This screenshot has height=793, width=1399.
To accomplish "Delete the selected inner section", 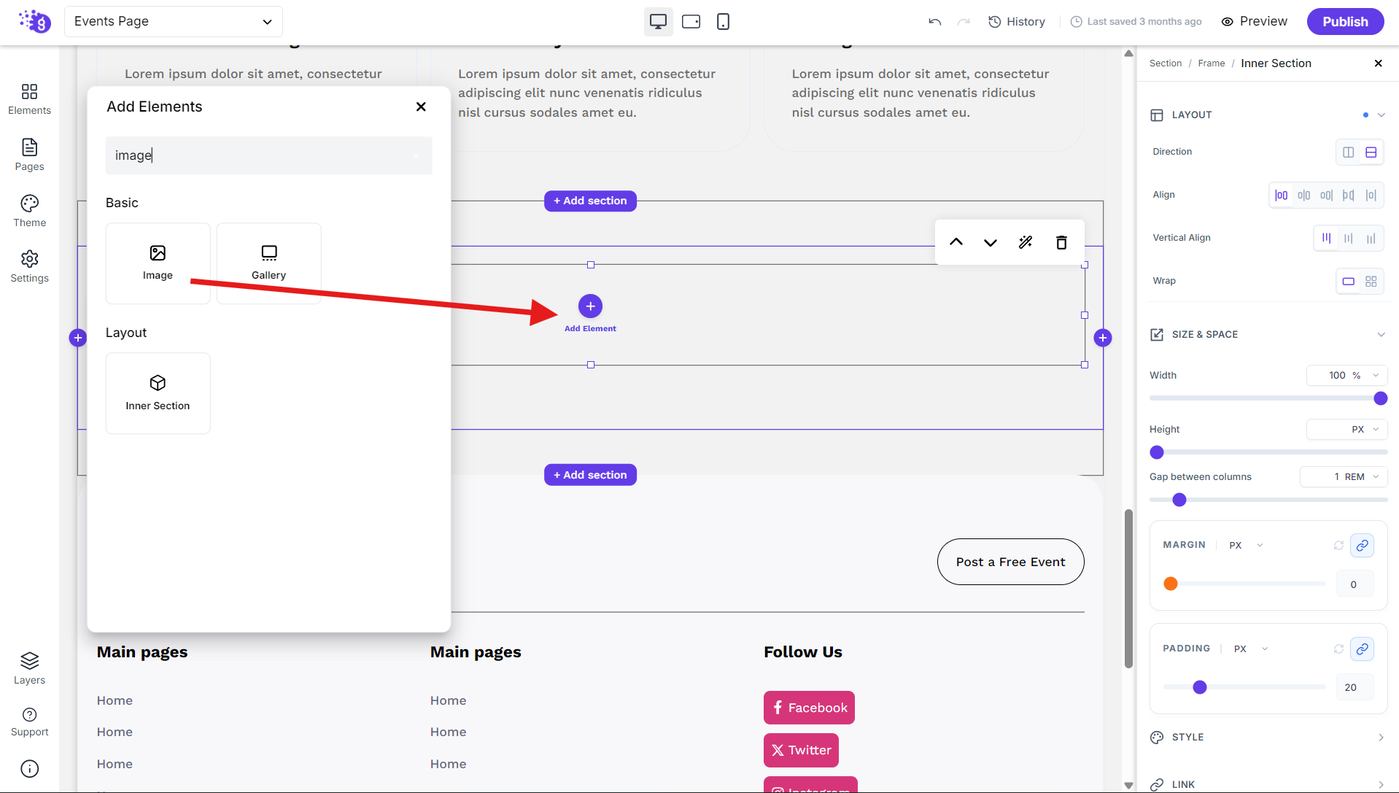I will point(1061,242).
